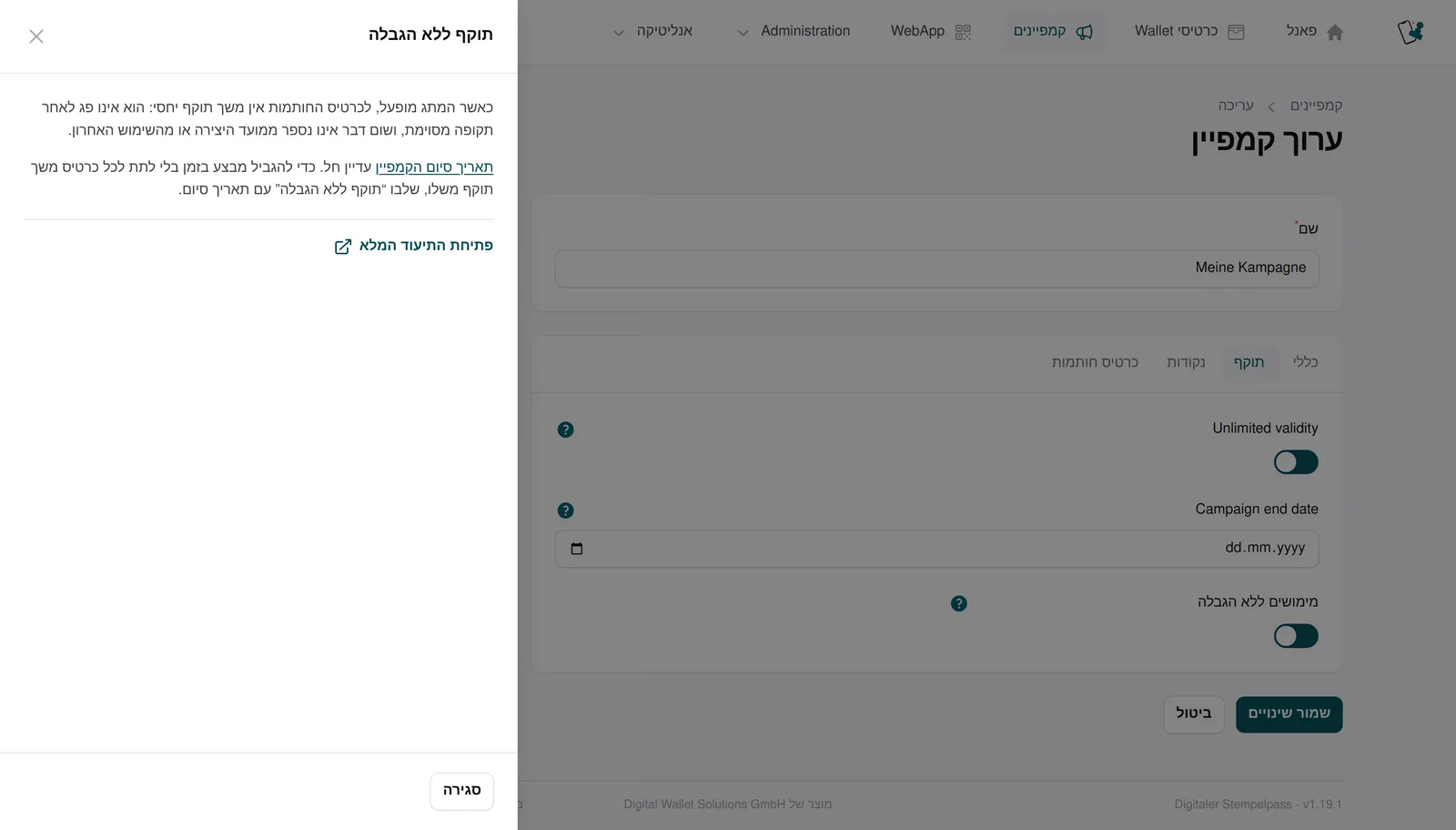Open help for מימושים ללא הגבלה
The width and height of the screenshot is (1456, 830).
tap(958, 603)
